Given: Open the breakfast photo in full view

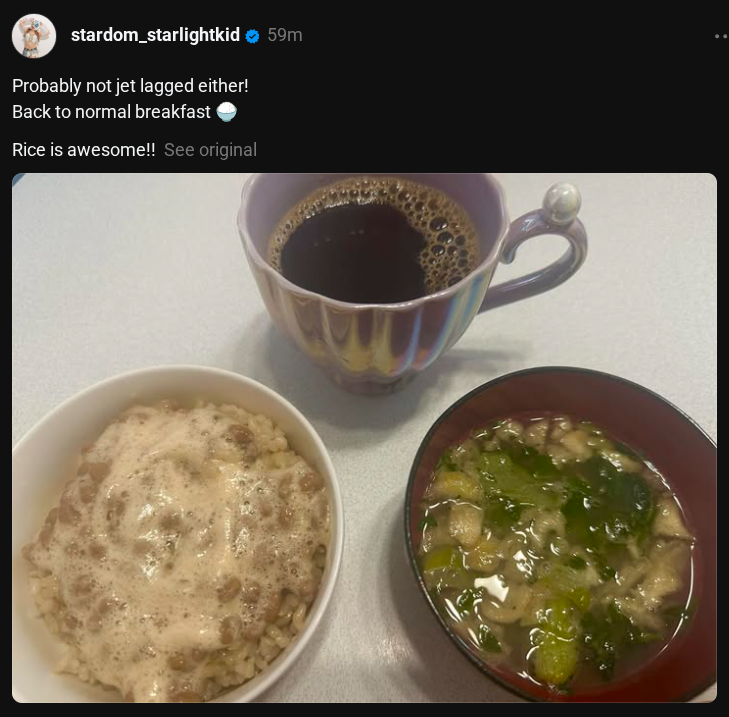Looking at the screenshot, I should [364, 438].
